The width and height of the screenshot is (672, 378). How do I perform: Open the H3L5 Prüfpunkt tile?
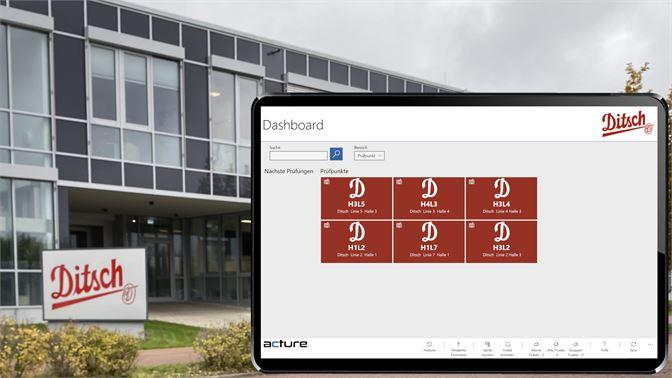(357, 198)
